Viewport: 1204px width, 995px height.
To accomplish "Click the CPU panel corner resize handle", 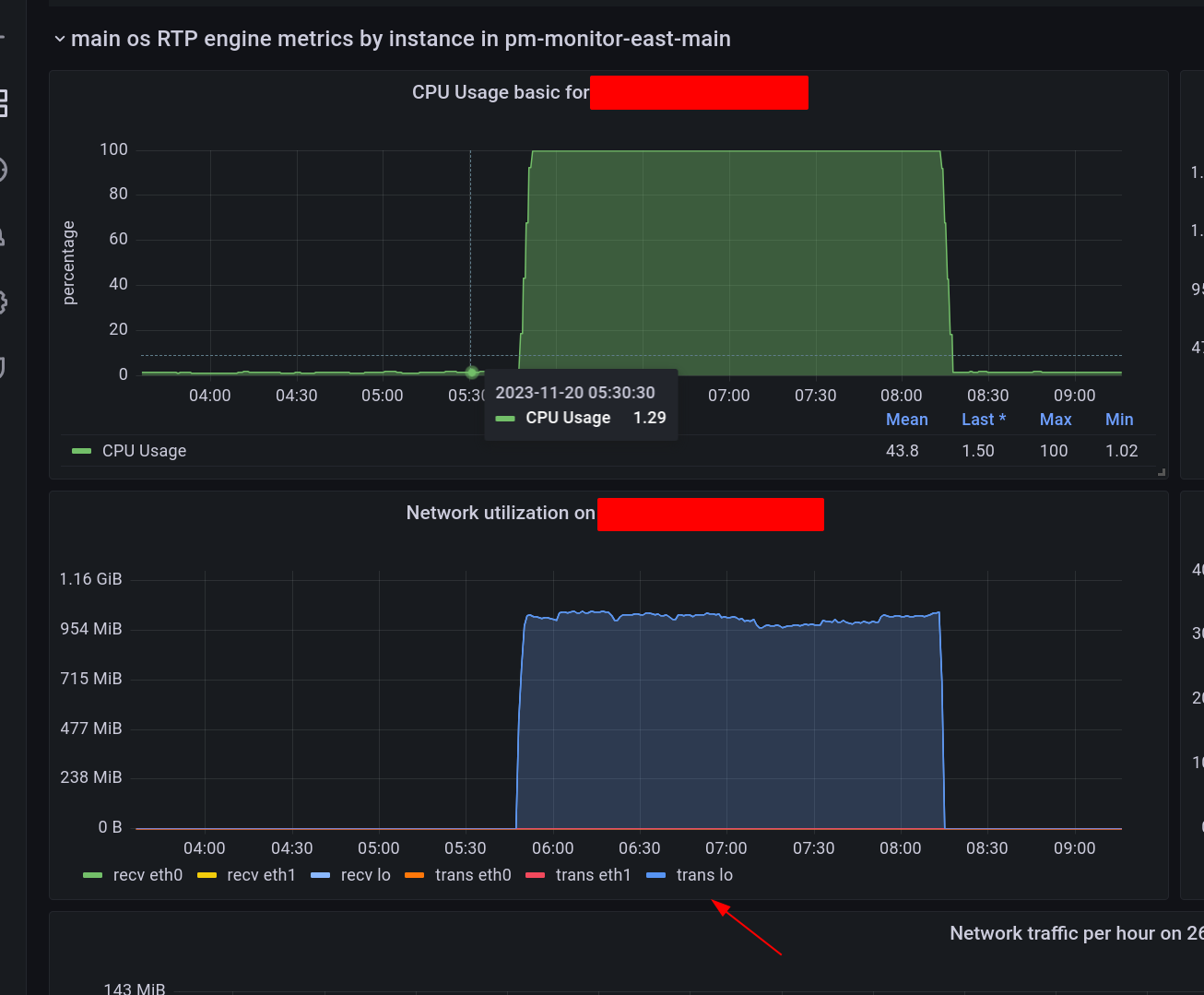I will click(x=1161, y=471).
